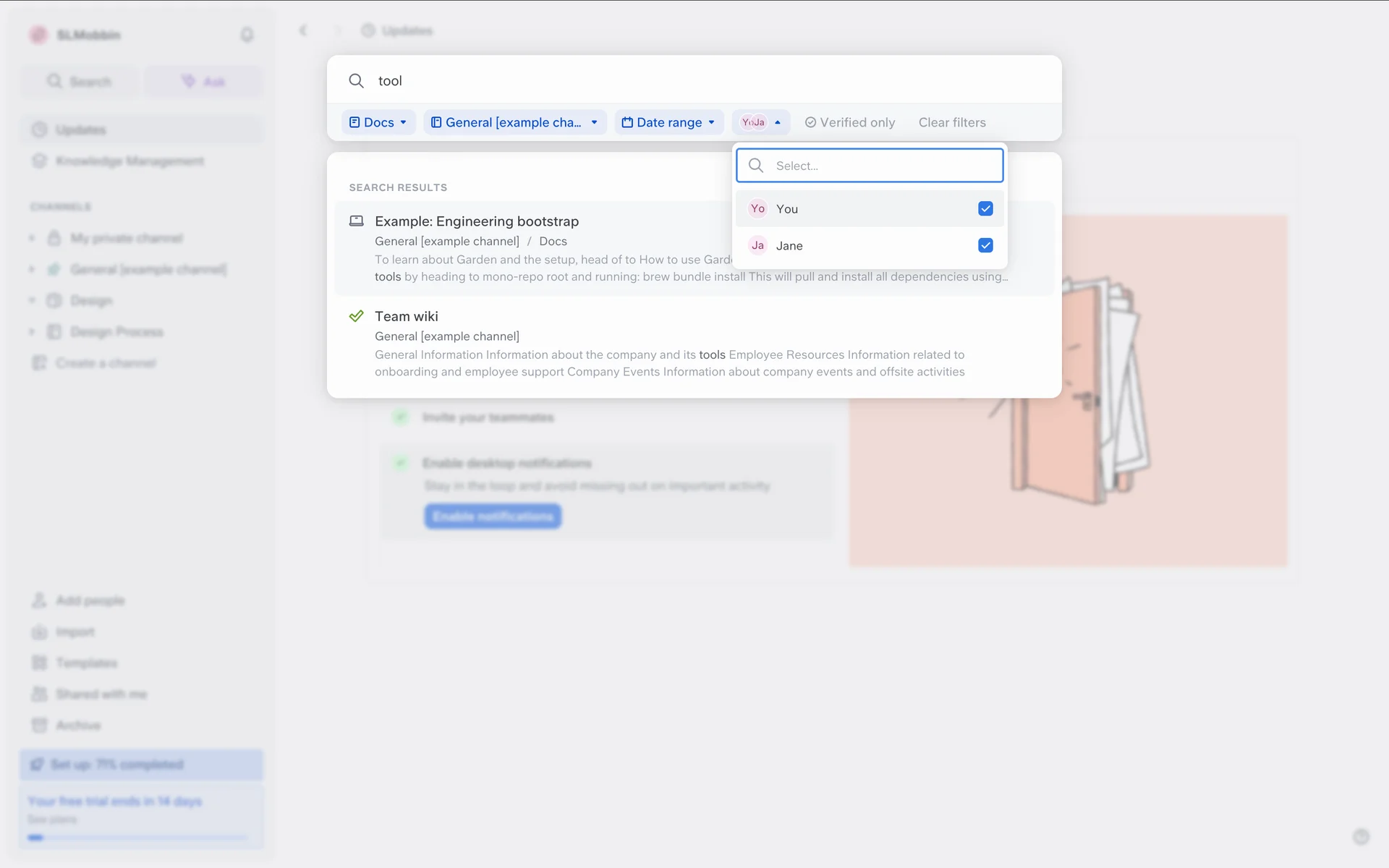Open the Team wiki search result

pyautogui.click(x=407, y=317)
